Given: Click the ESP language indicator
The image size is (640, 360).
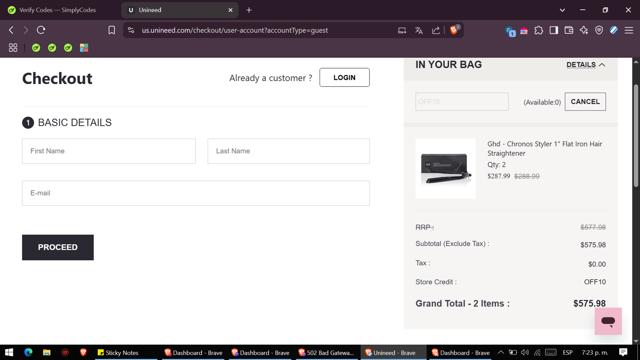Looking at the screenshot, I should point(568,352).
